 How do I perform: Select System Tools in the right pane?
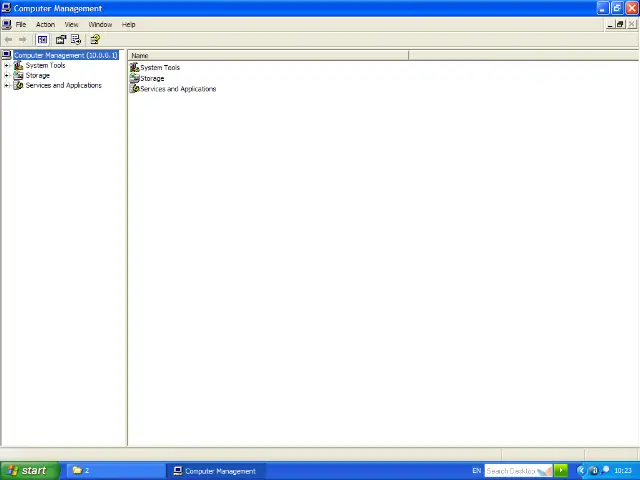[x=160, y=68]
